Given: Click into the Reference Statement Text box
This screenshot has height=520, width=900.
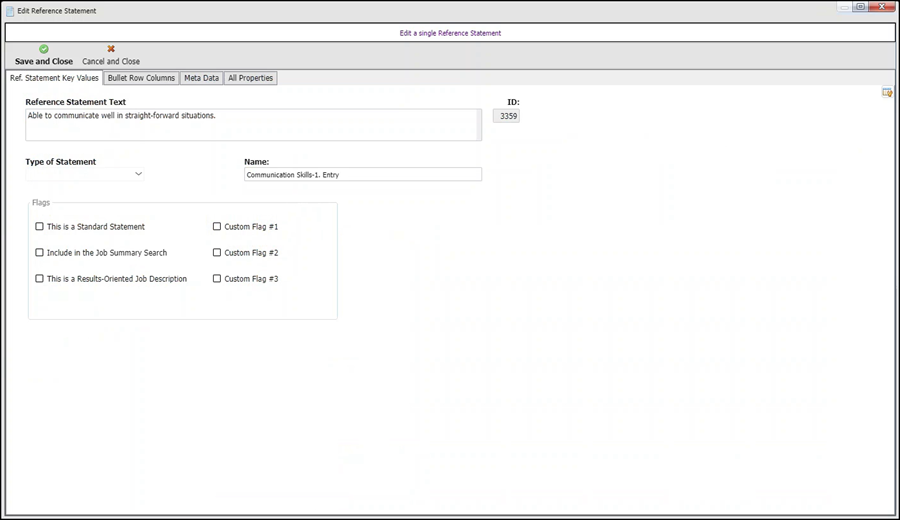Looking at the screenshot, I should 253,125.
